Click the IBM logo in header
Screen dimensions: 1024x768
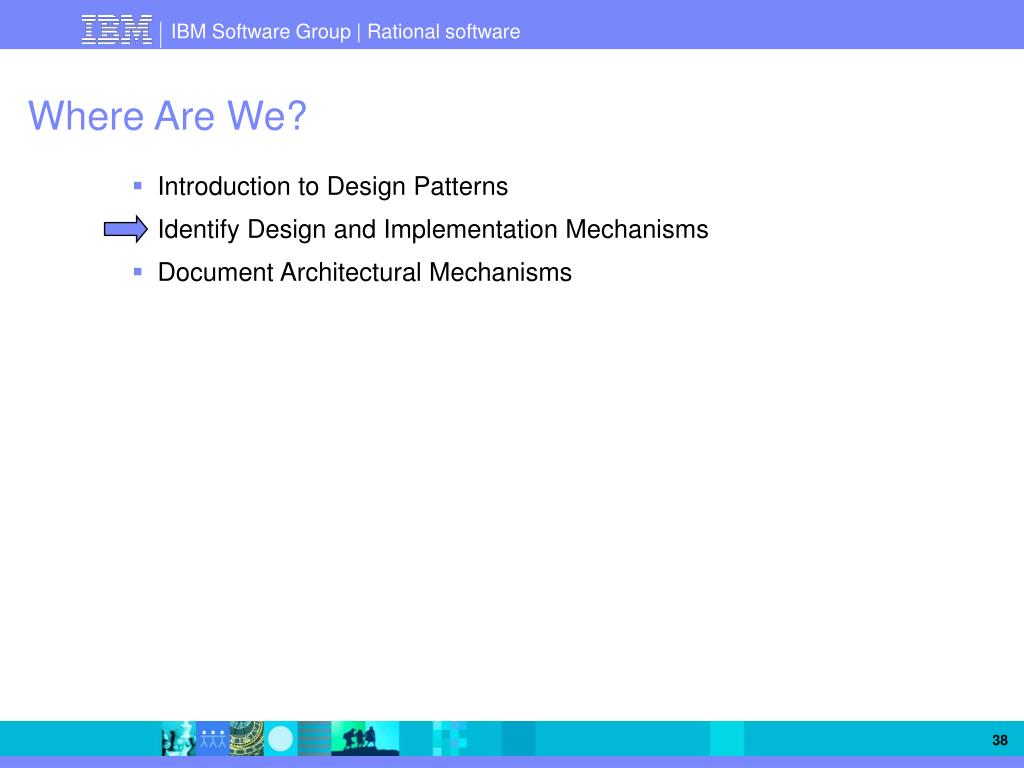tap(117, 30)
